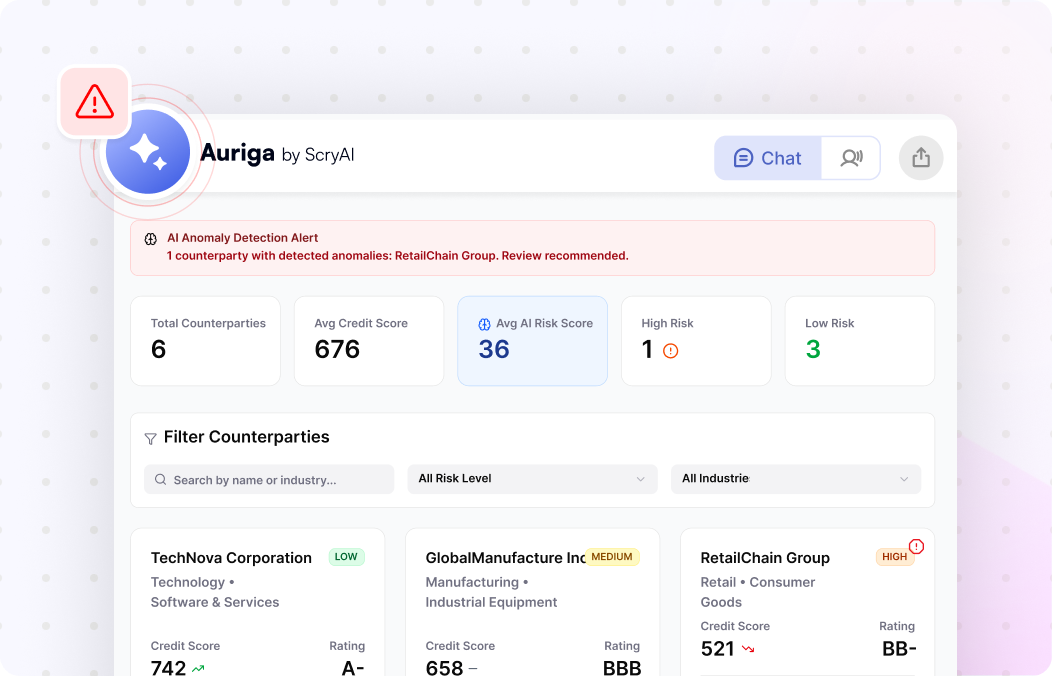This screenshot has width=1052, height=676.
Task: Click 'Technology • Software & Services' text
Action: 215,592
